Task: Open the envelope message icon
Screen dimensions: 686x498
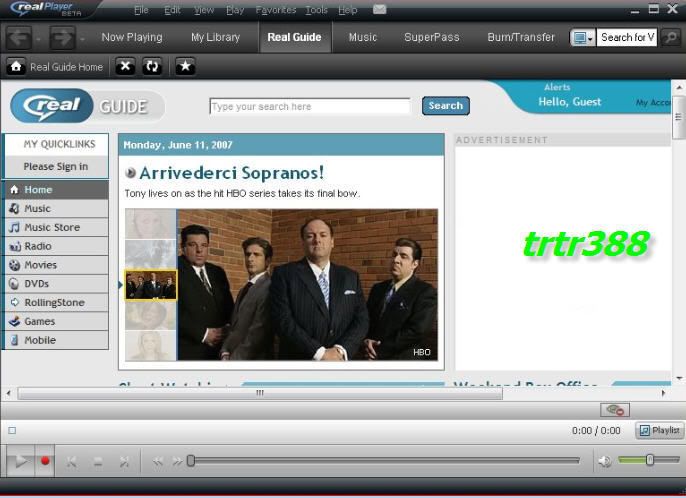Action: pyautogui.click(x=379, y=10)
